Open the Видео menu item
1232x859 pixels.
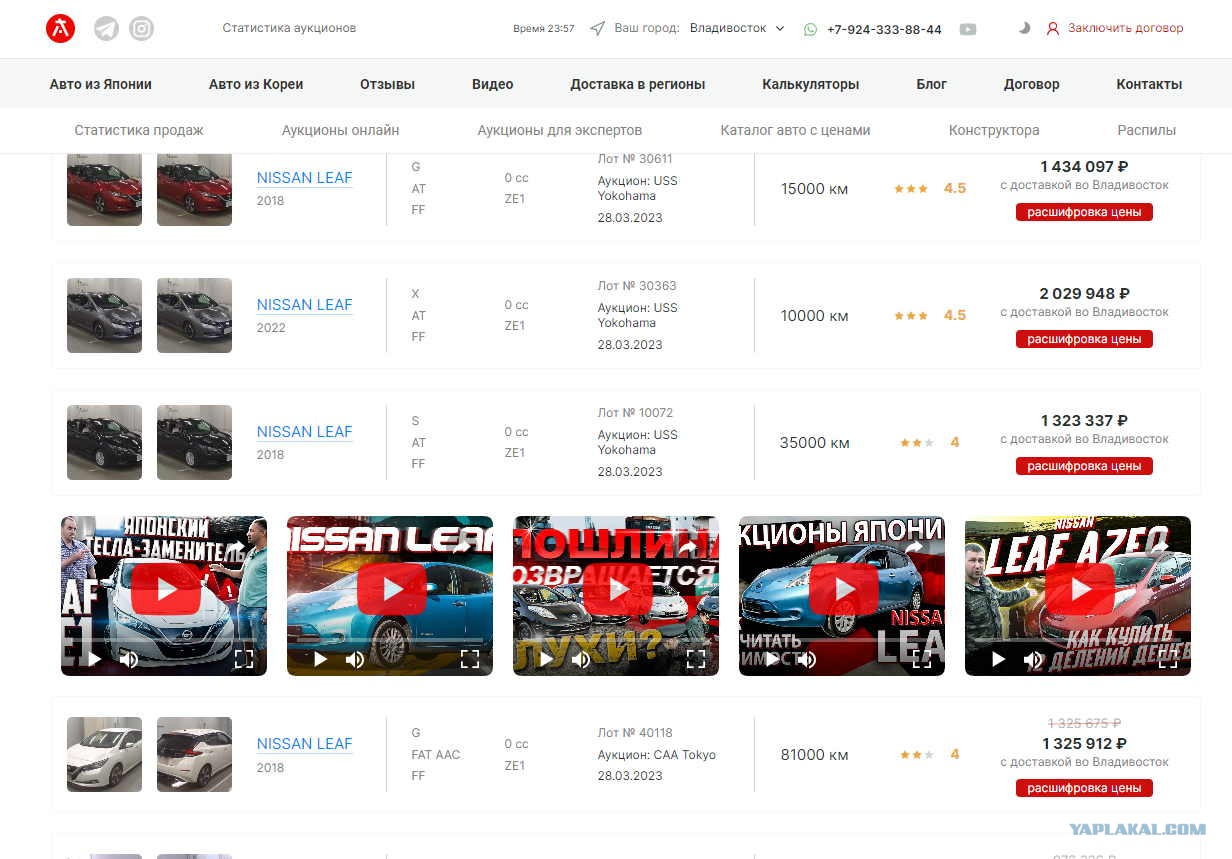pos(493,84)
